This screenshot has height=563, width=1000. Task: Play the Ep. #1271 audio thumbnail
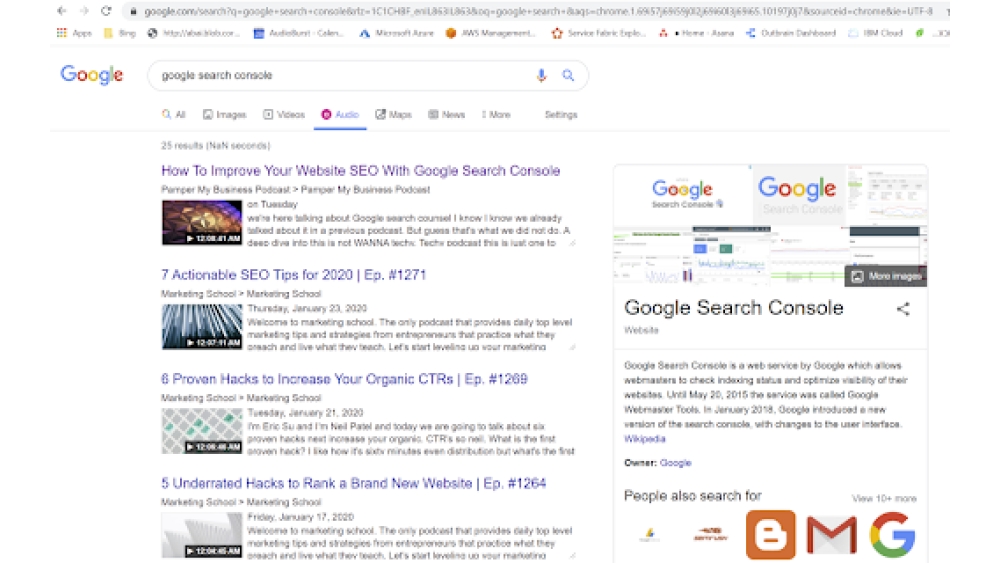coord(202,326)
